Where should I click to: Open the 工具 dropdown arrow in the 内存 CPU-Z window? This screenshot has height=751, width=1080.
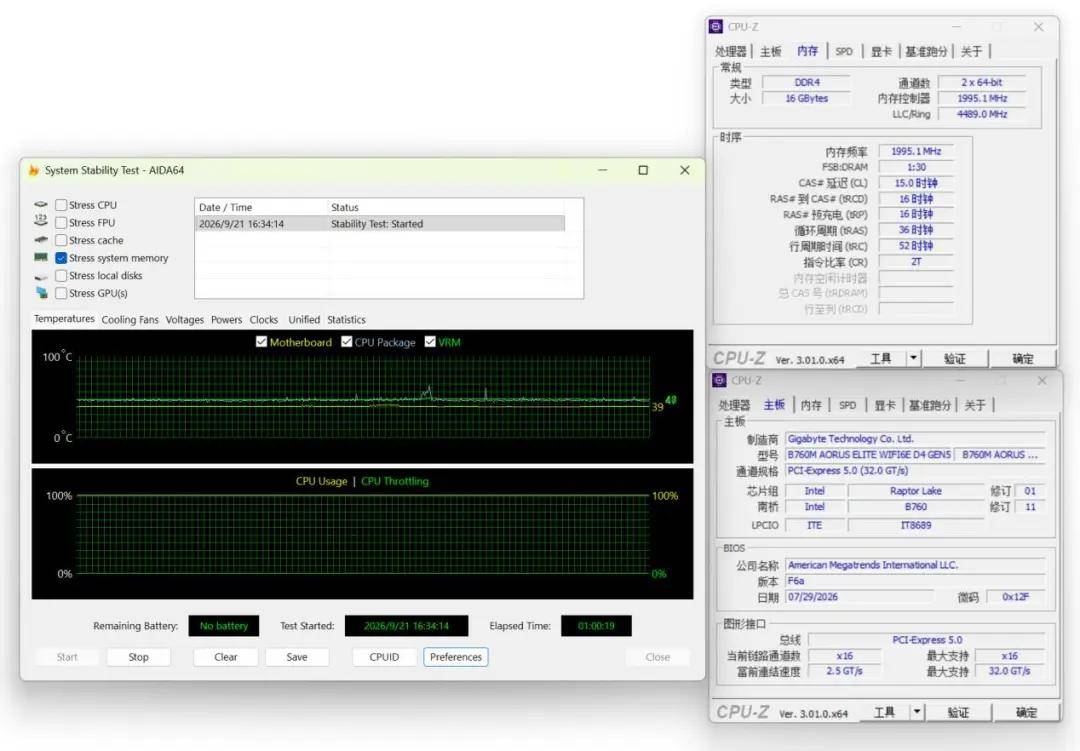click(913, 358)
